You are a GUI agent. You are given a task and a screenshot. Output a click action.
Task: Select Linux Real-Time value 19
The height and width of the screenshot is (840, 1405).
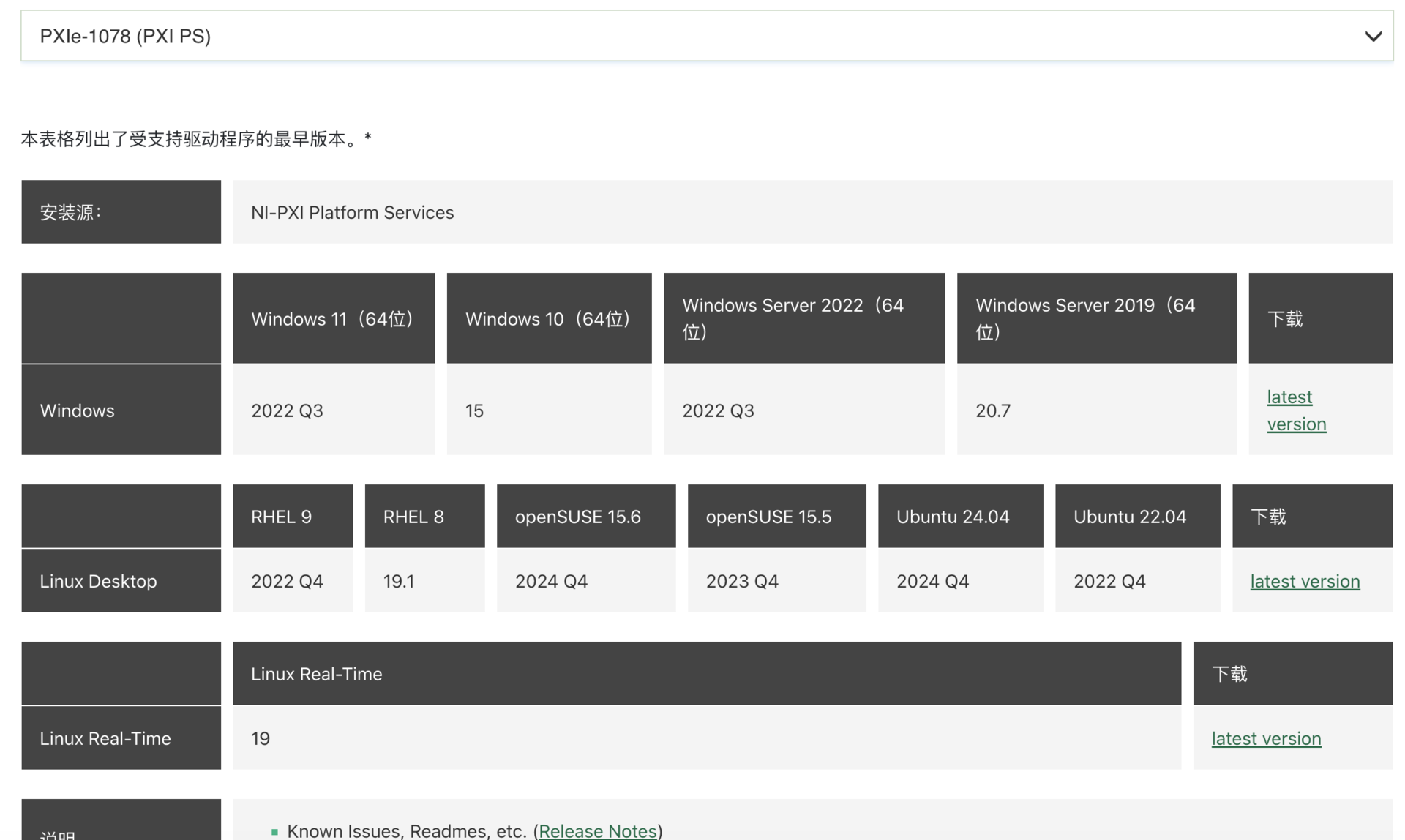pyautogui.click(x=261, y=738)
